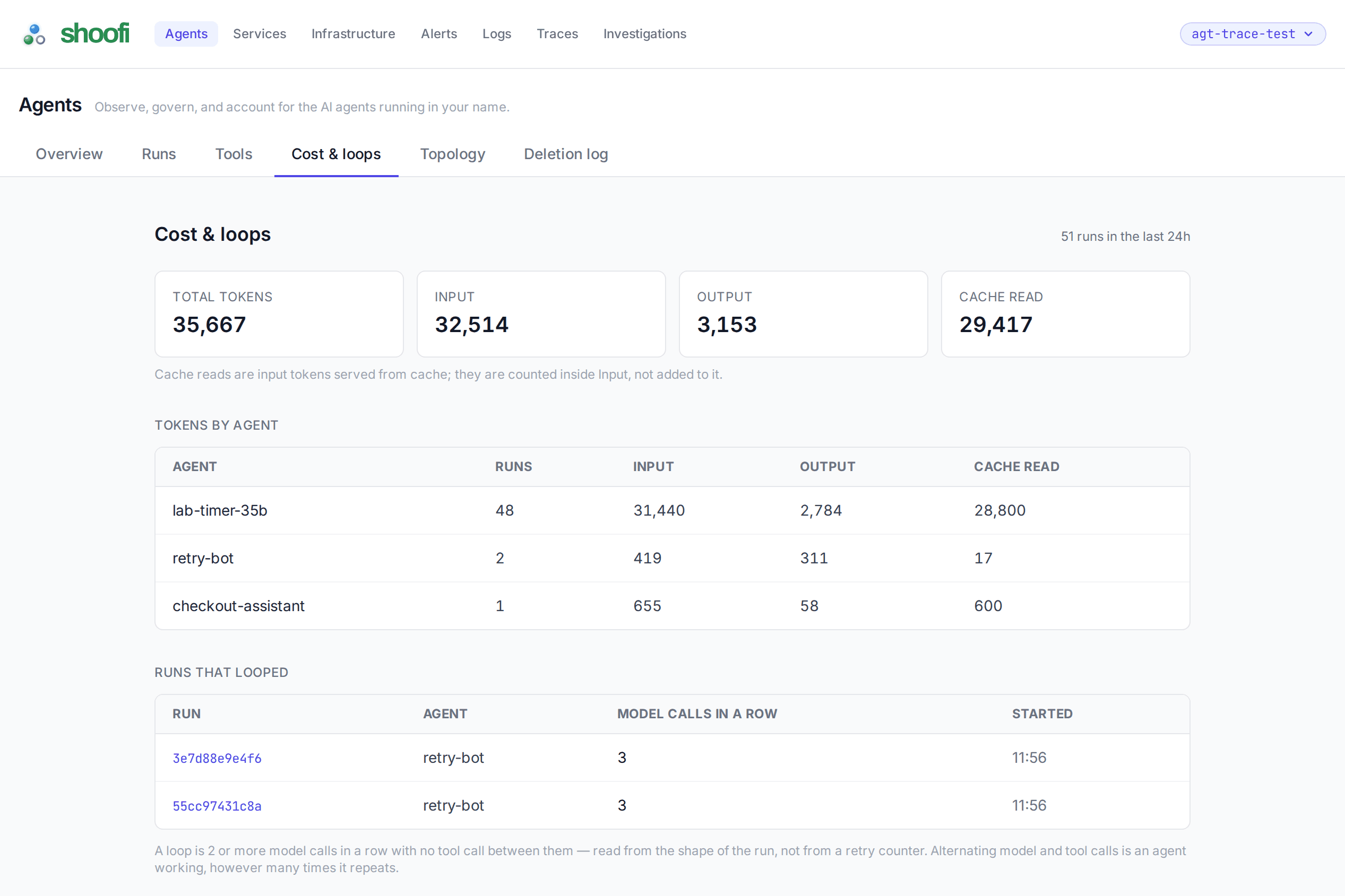Go to Traces in the top nav

pyautogui.click(x=557, y=34)
